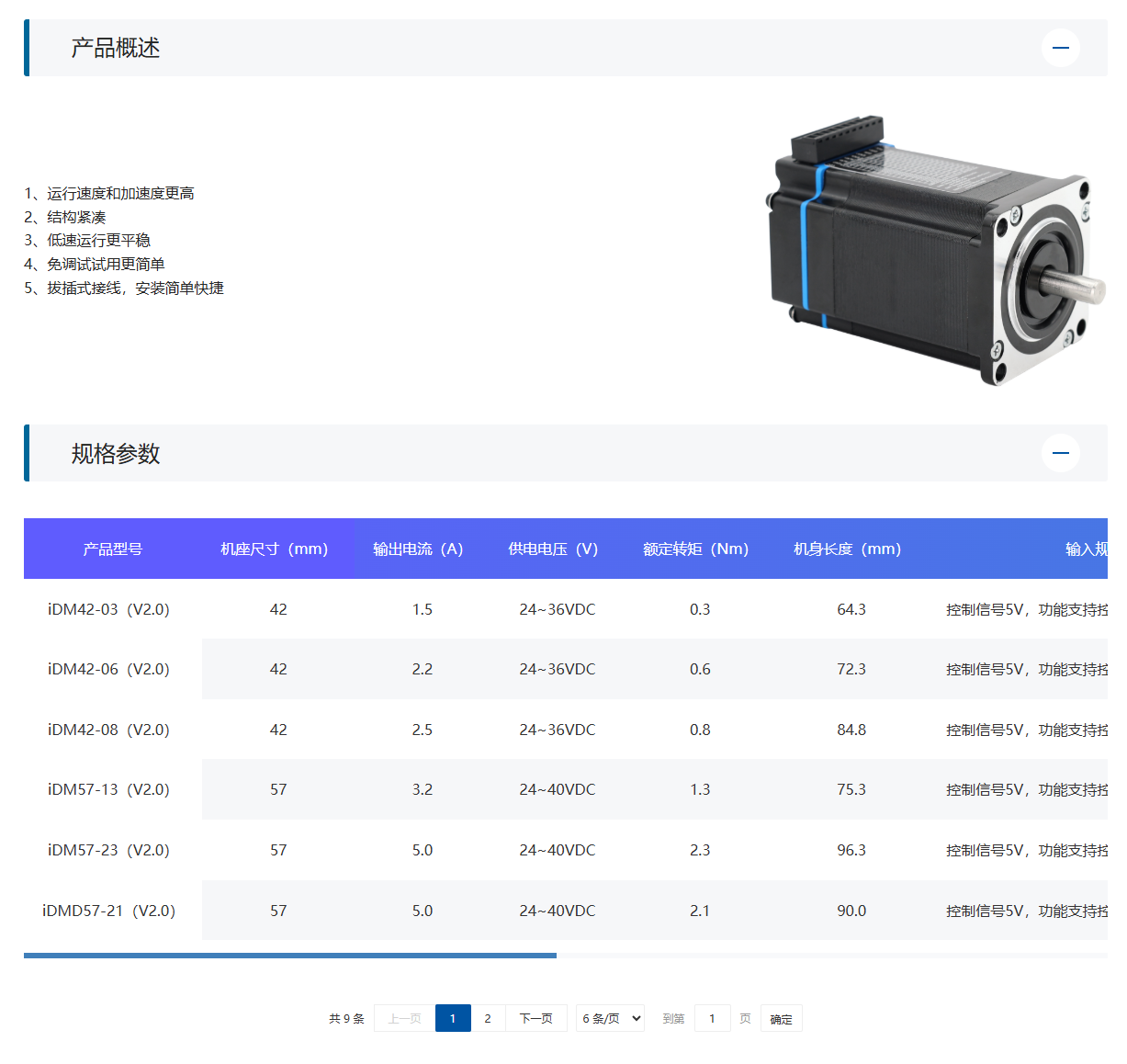The image size is (1127, 1064).
Task: Click the table's horizontal scrollbar
Action: click(x=290, y=956)
